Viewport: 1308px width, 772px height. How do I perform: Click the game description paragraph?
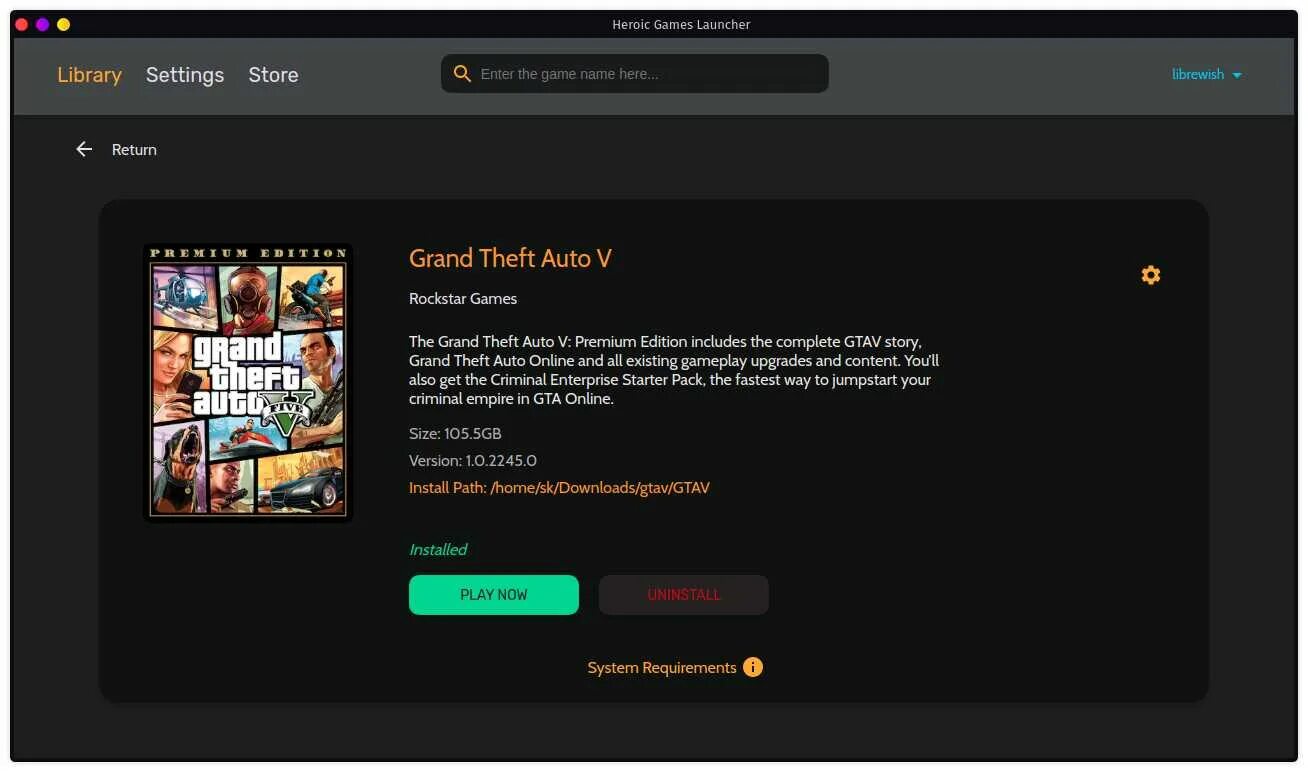click(674, 370)
